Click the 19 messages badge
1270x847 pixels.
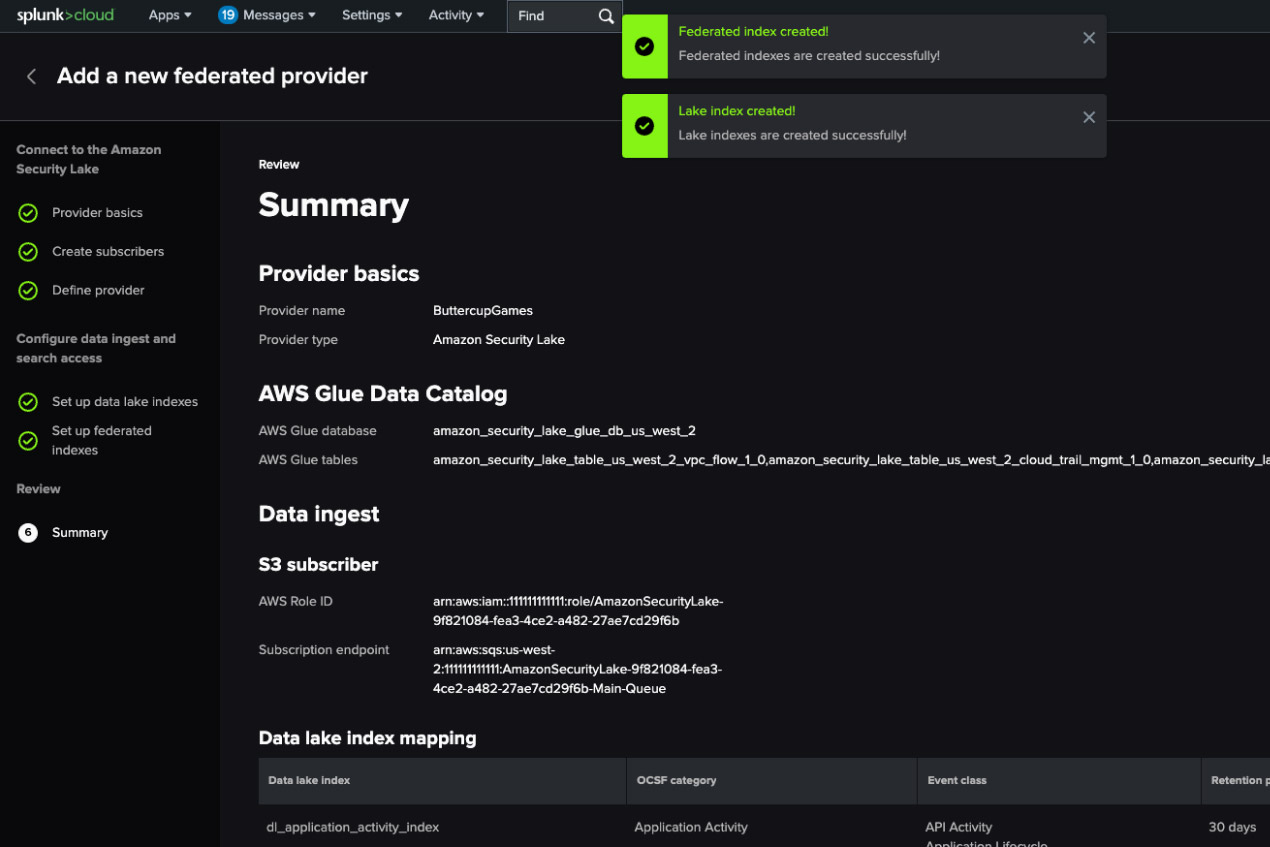click(228, 15)
